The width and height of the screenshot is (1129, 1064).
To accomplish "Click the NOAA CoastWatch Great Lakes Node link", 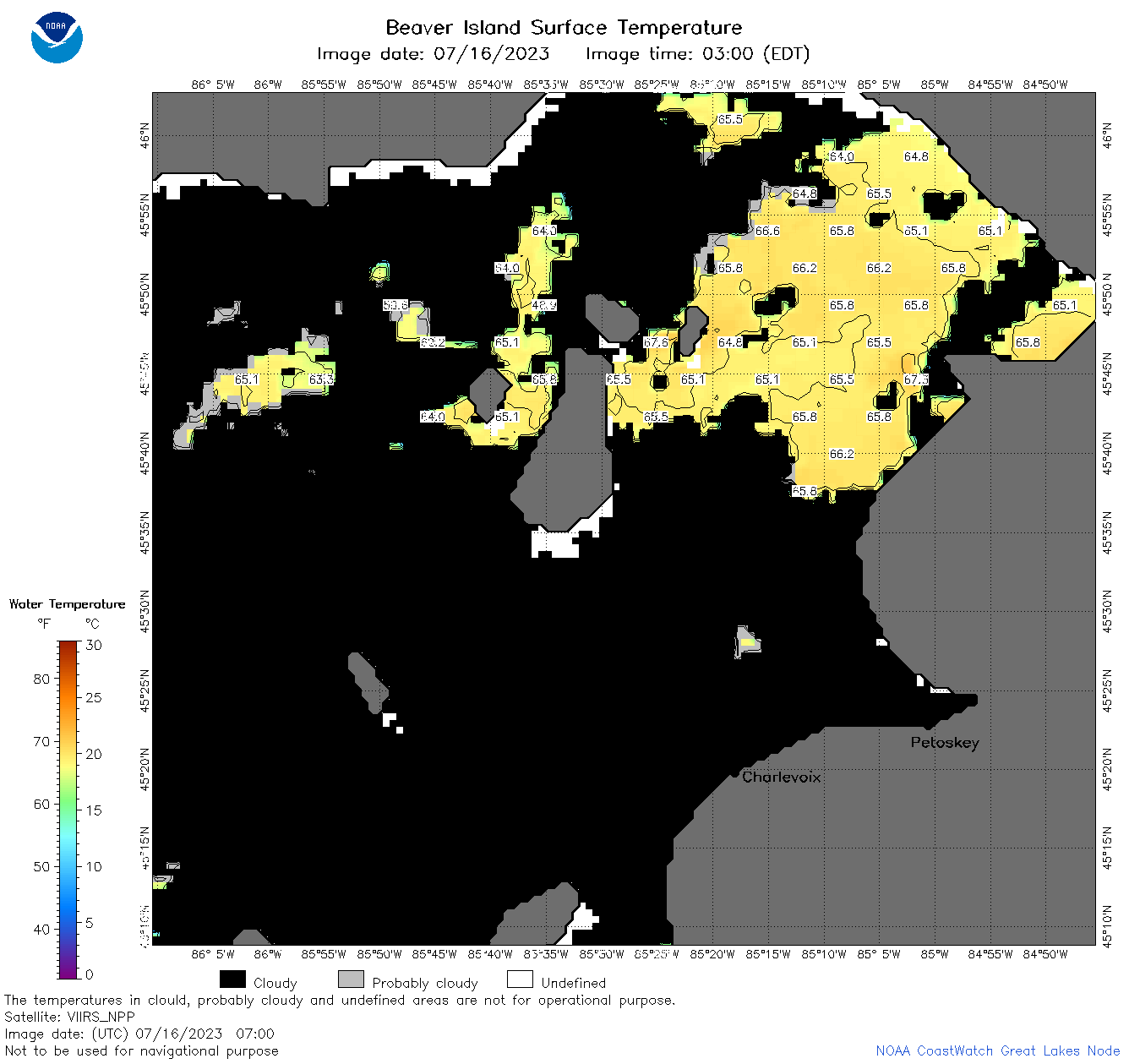I will [x=998, y=1050].
